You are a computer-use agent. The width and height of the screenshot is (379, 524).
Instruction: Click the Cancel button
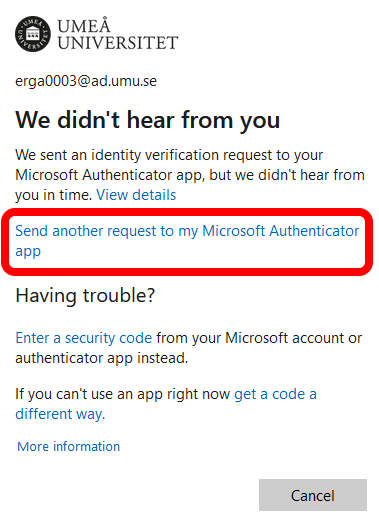[313, 495]
